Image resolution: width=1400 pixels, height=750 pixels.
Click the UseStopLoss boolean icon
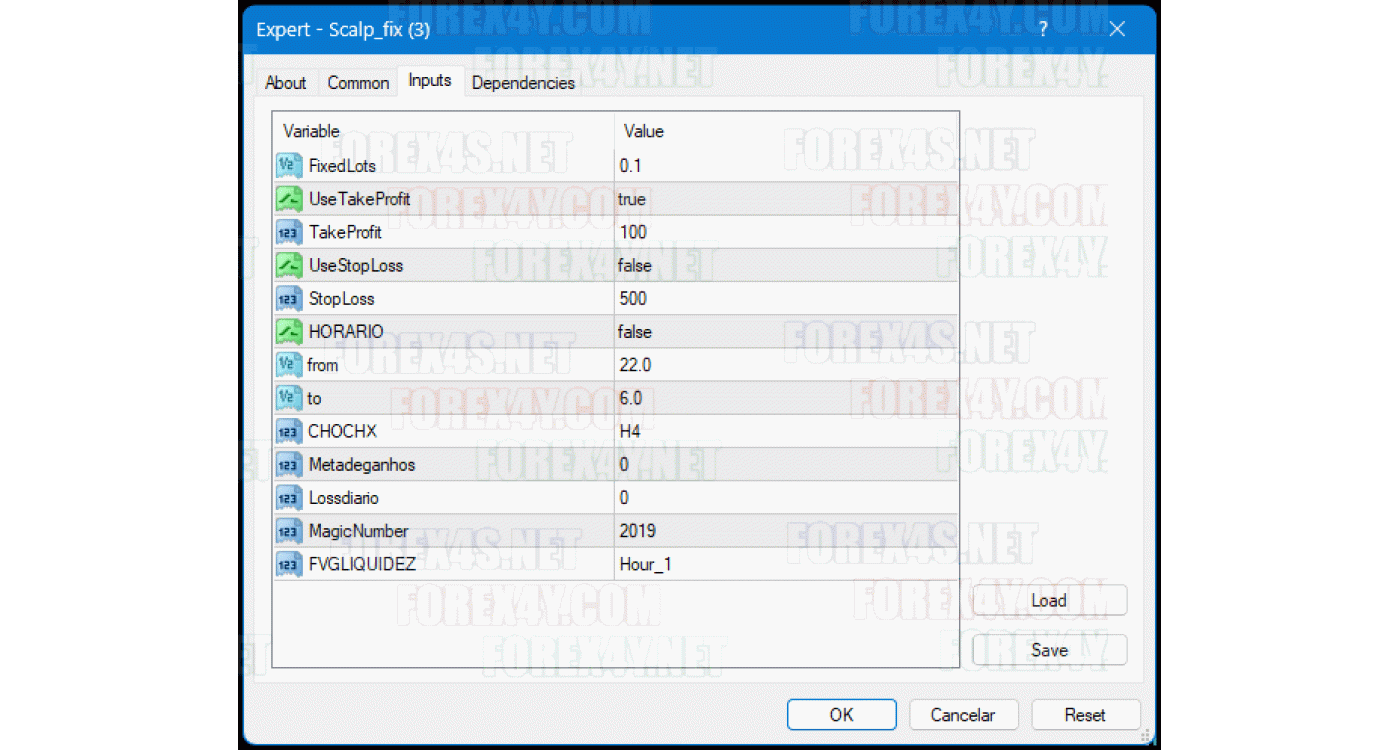[289, 266]
